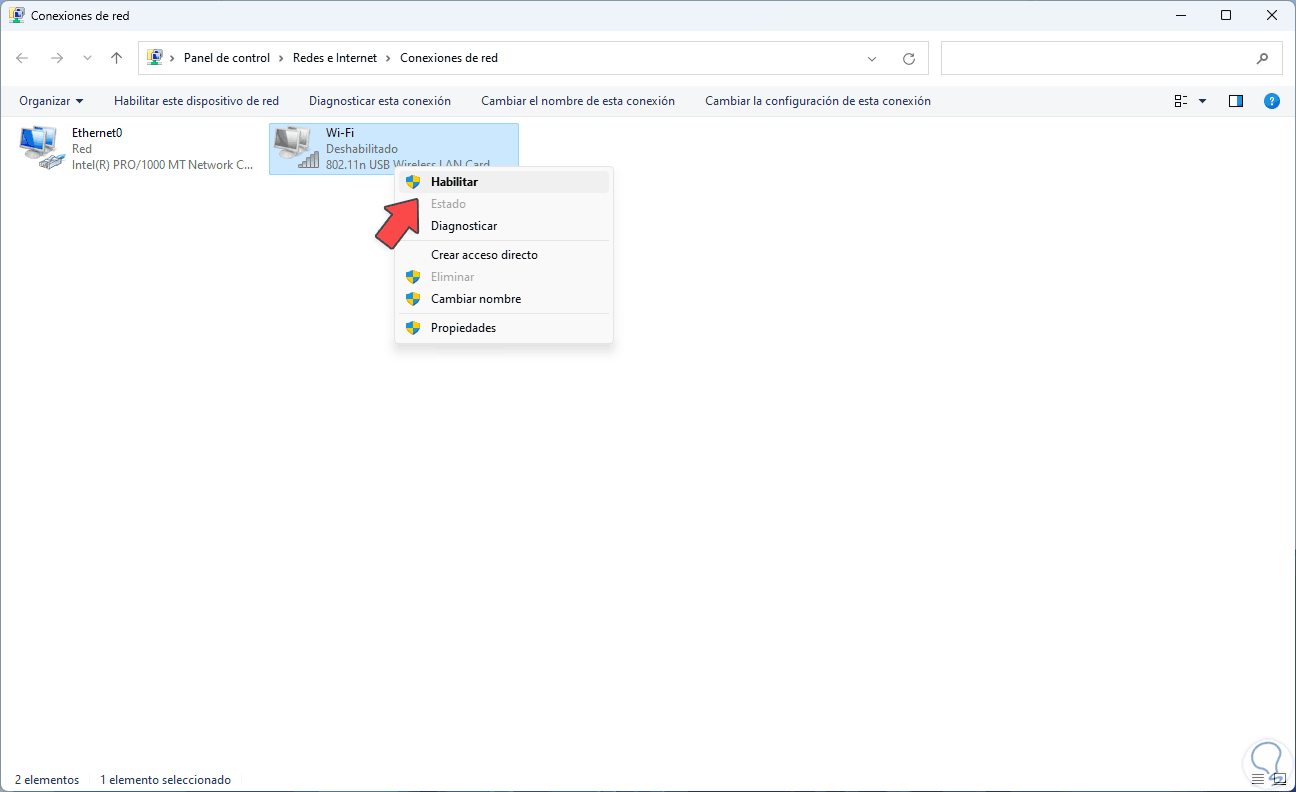
Task: Open Help with the question mark icon
Action: [x=1272, y=101]
